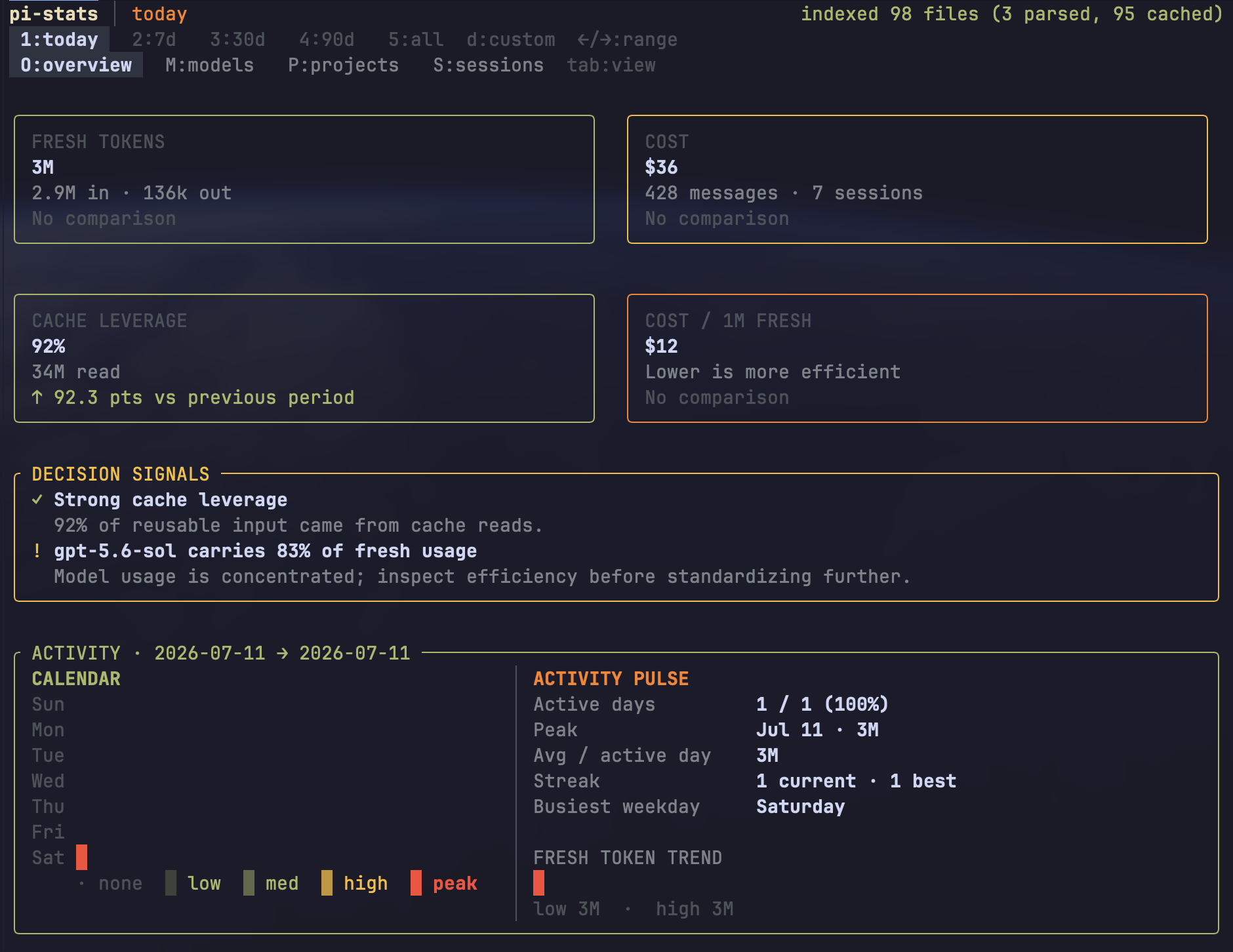The width and height of the screenshot is (1233, 952).
Task: Click the Strong cache leverage signal
Action: (171, 500)
